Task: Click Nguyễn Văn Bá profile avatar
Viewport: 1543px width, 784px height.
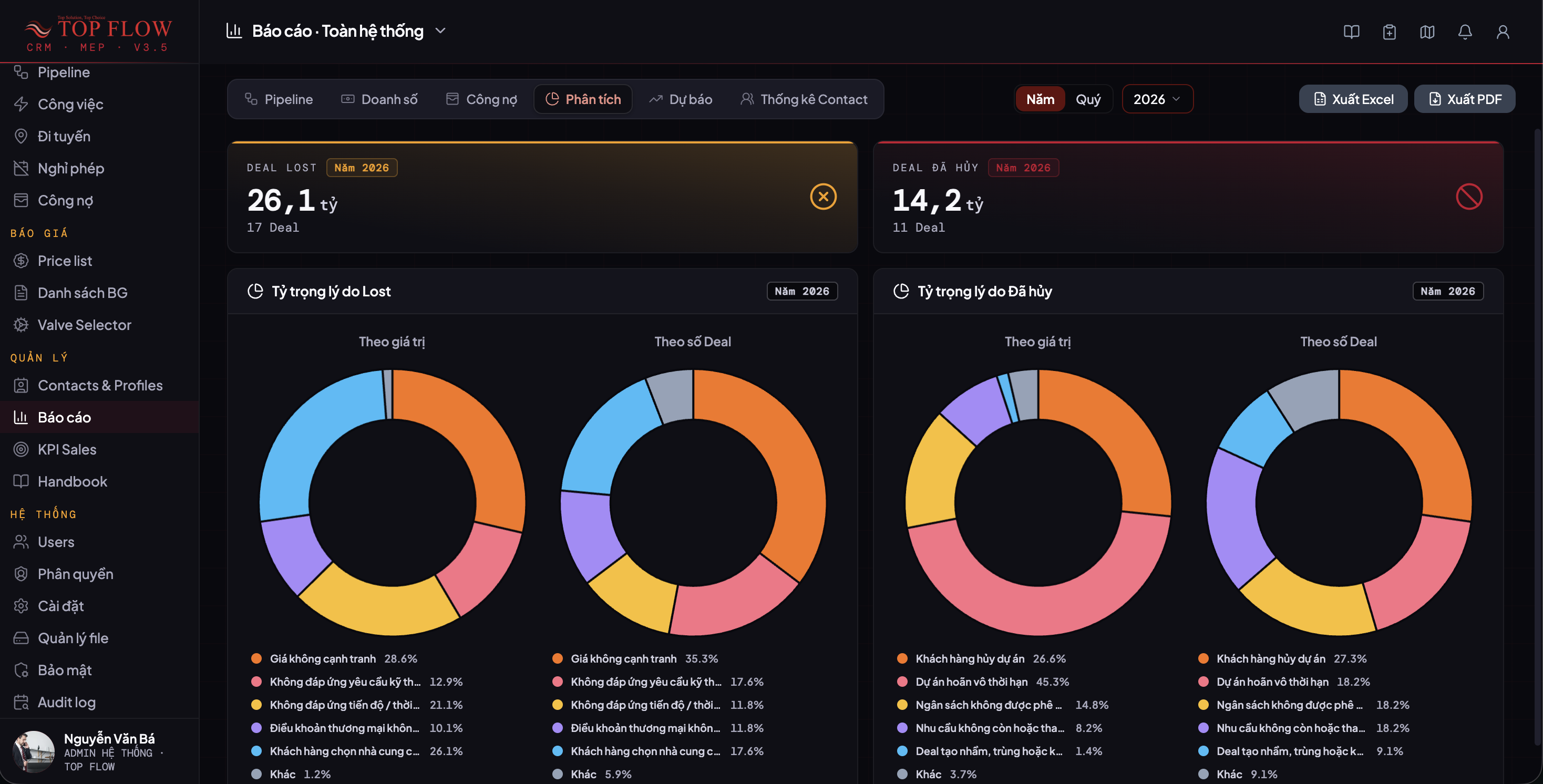Action: [x=33, y=751]
